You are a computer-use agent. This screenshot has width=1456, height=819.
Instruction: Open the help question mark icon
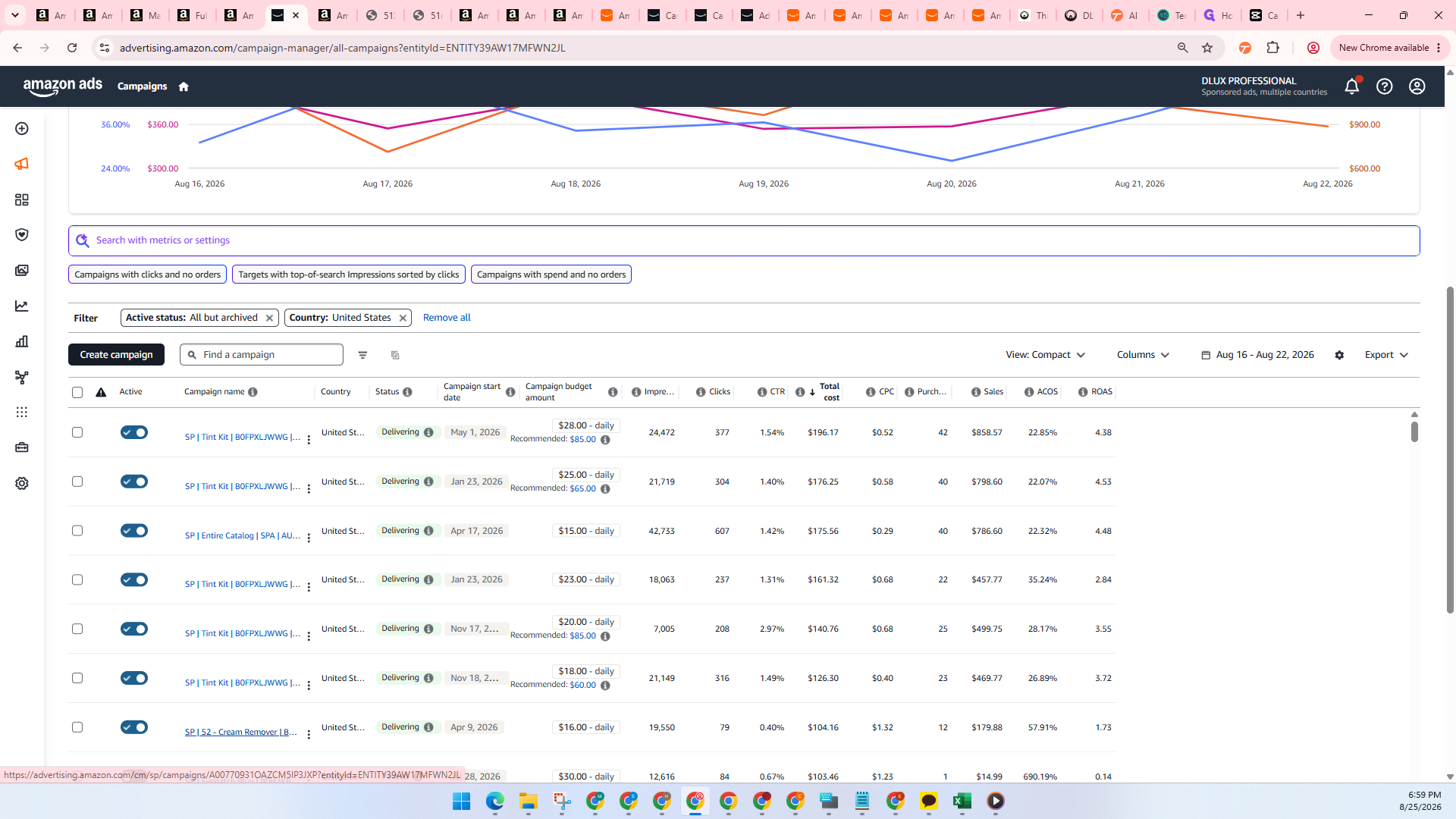pos(1385,86)
